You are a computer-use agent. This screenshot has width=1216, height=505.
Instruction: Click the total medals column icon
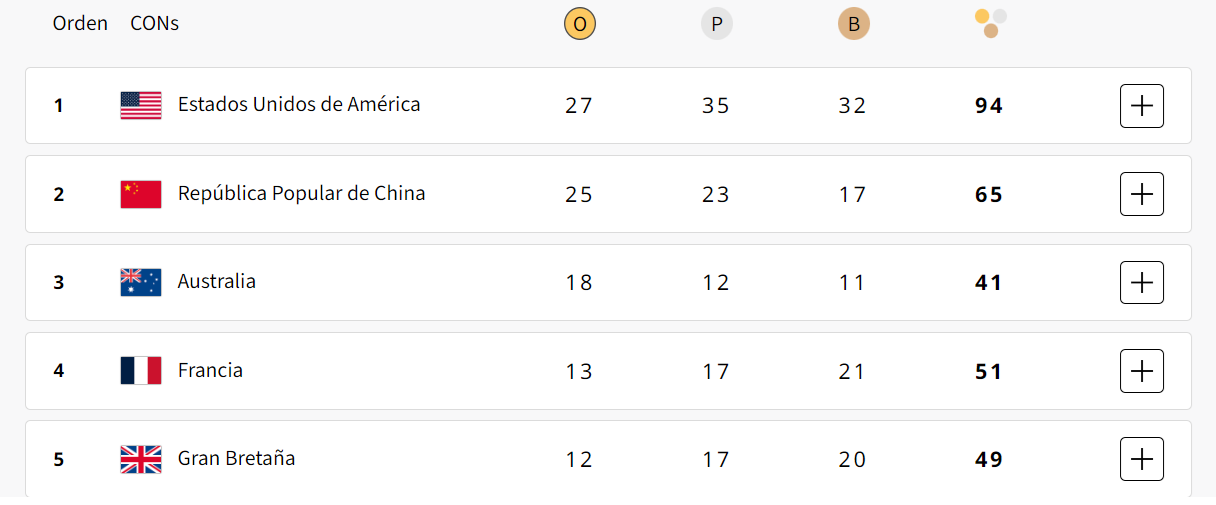tap(990, 22)
